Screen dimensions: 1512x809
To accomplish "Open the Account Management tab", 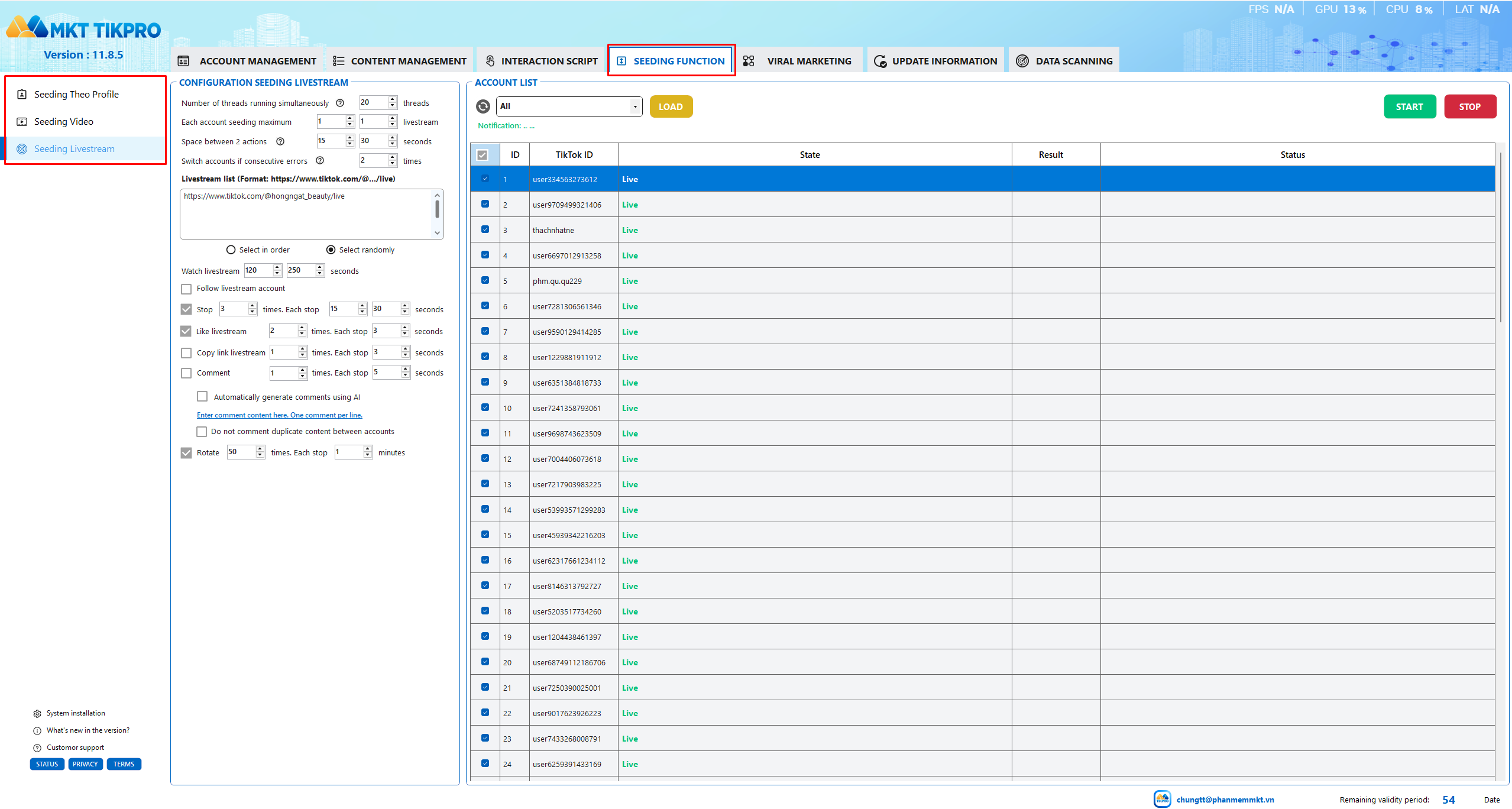I will point(248,61).
